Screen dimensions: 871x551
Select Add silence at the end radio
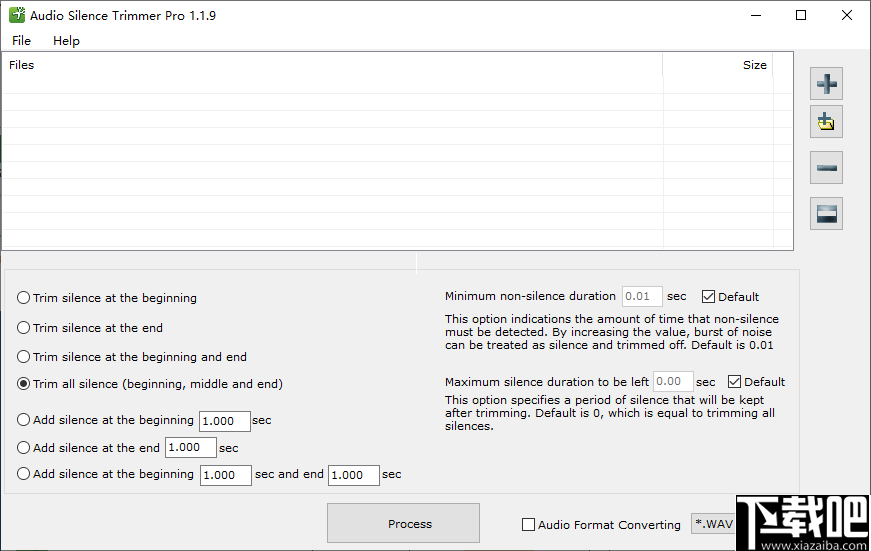23,448
